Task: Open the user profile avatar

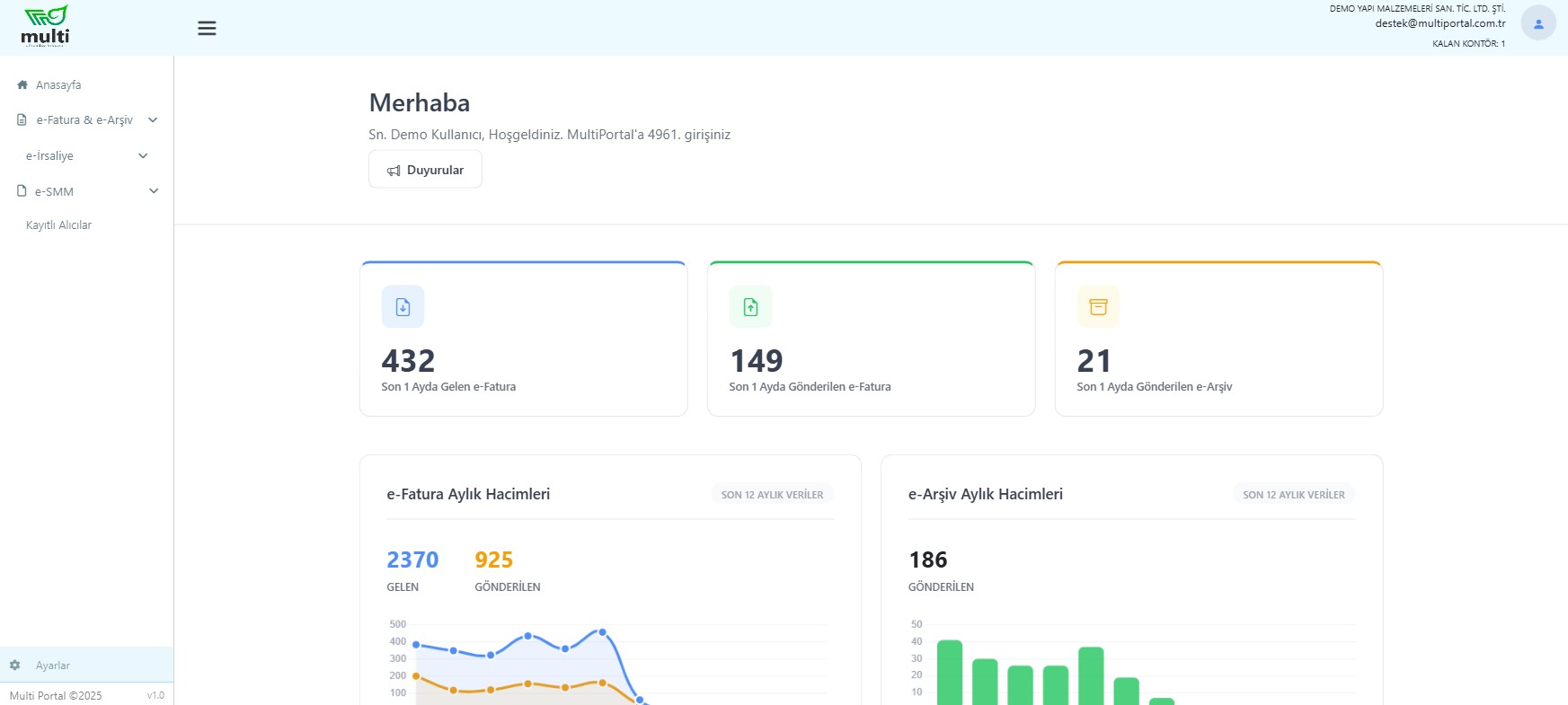Action: click(x=1538, y=23)
